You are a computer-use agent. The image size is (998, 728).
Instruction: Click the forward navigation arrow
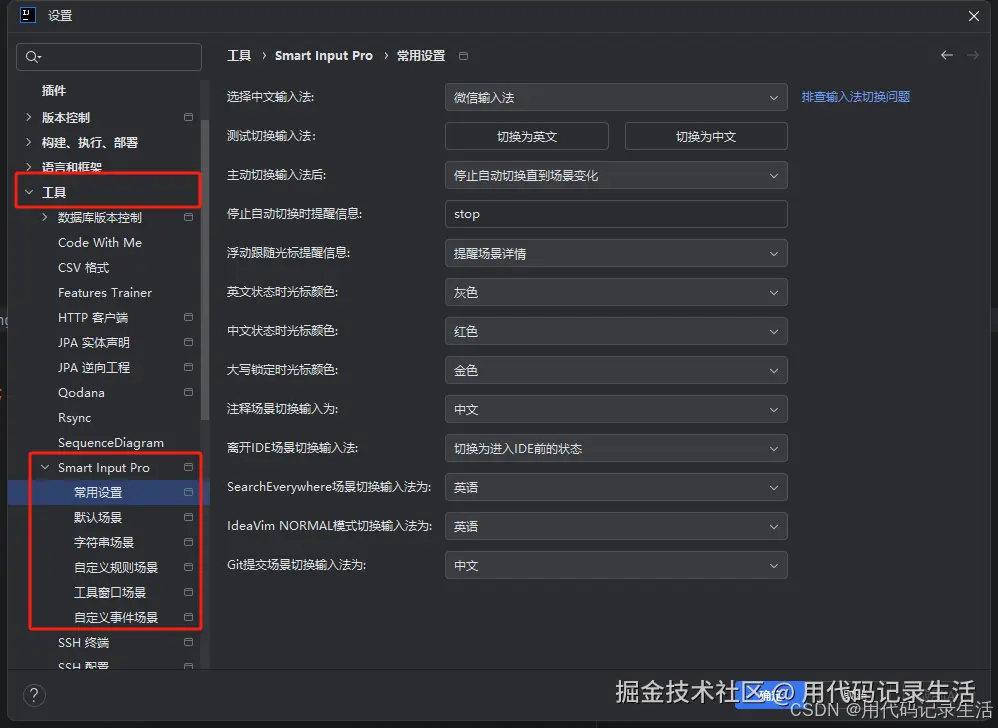[974, 55]
